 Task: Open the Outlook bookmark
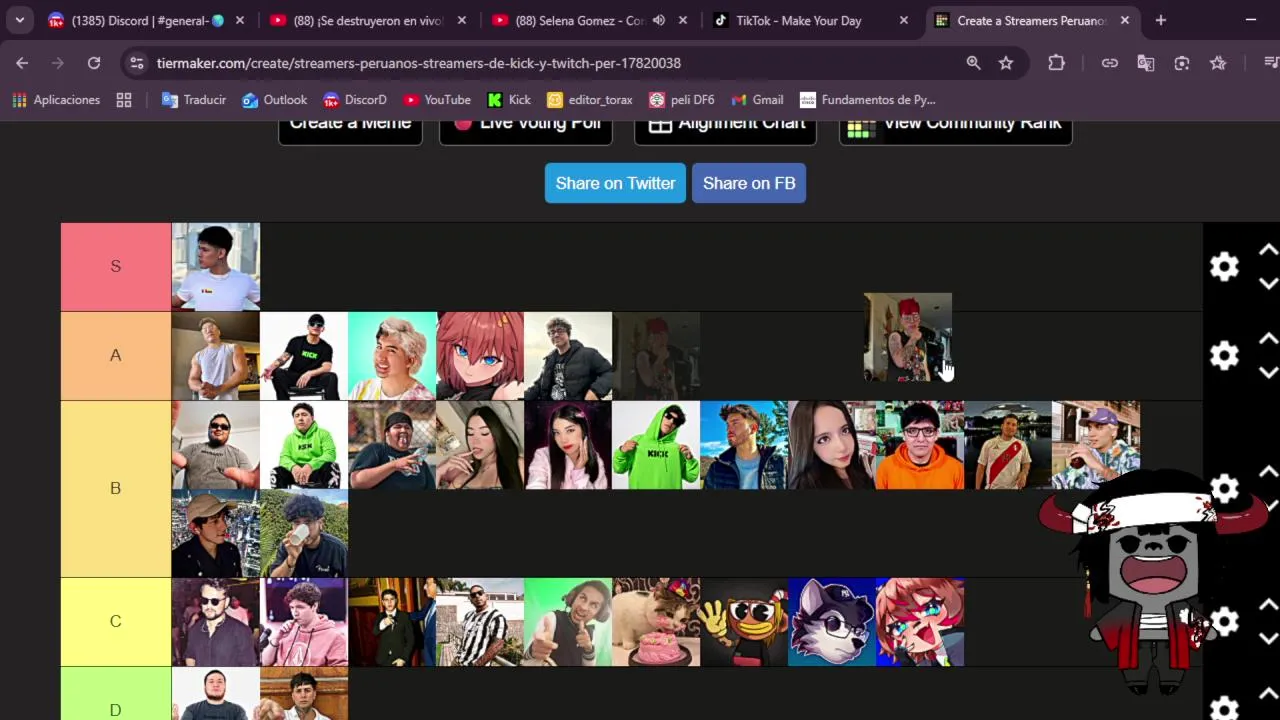[x=275, y=100]
